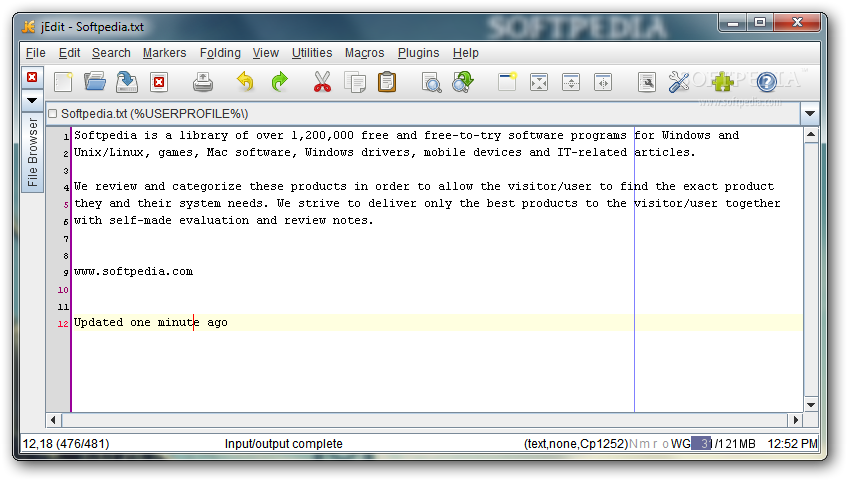Click memory usage indicator 121MB
The height and width of the screenshot is (481, 848).
(724, 444)
